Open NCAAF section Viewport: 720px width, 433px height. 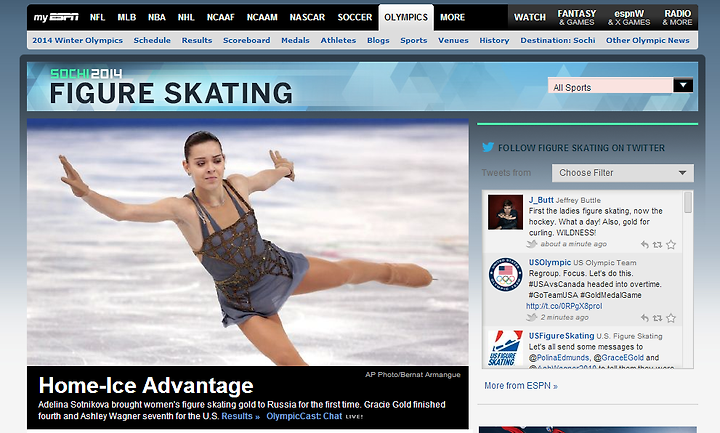coord(220,17)
